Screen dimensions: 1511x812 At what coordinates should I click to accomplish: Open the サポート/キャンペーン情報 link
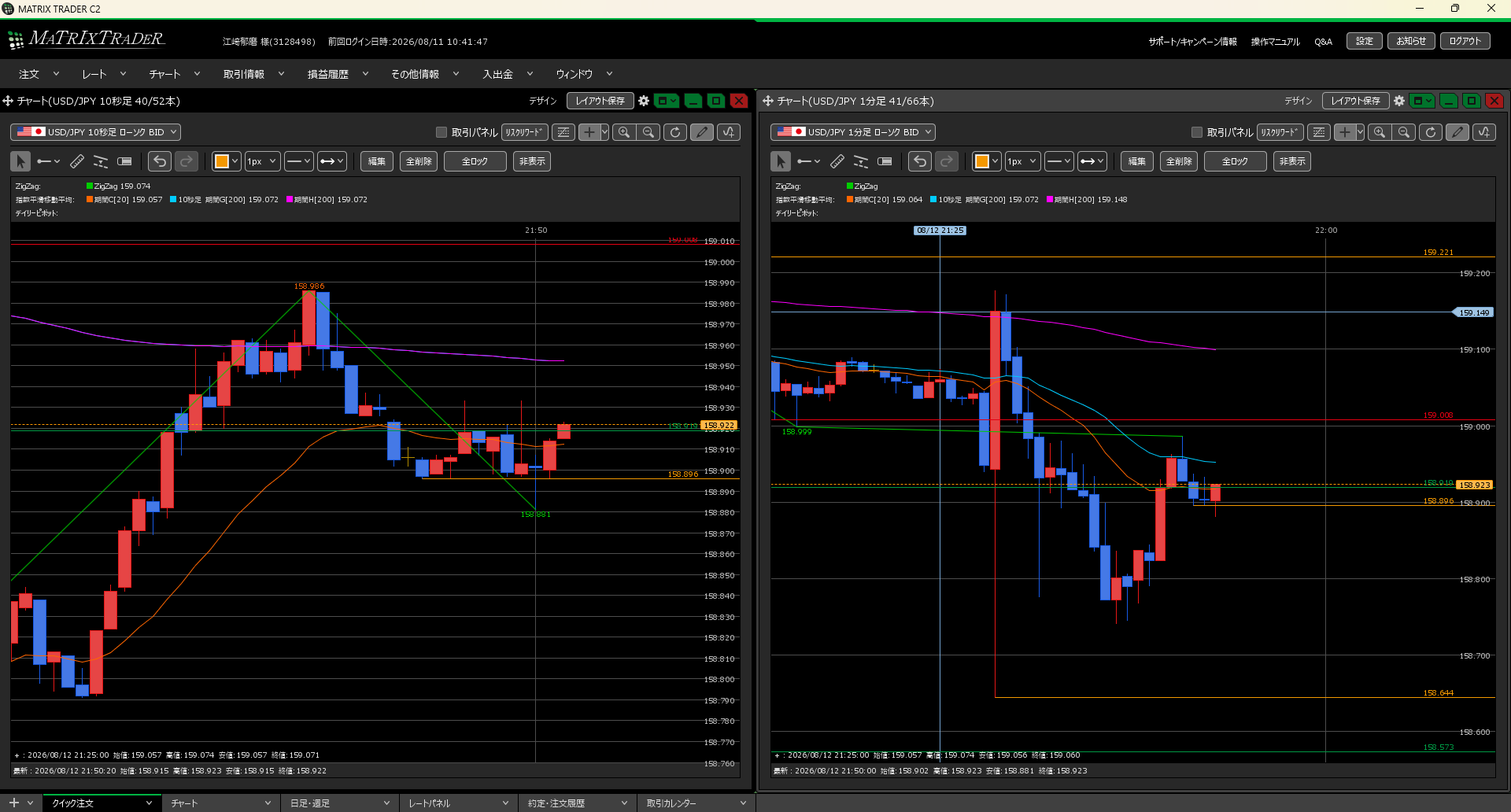tap(1192, 42)
